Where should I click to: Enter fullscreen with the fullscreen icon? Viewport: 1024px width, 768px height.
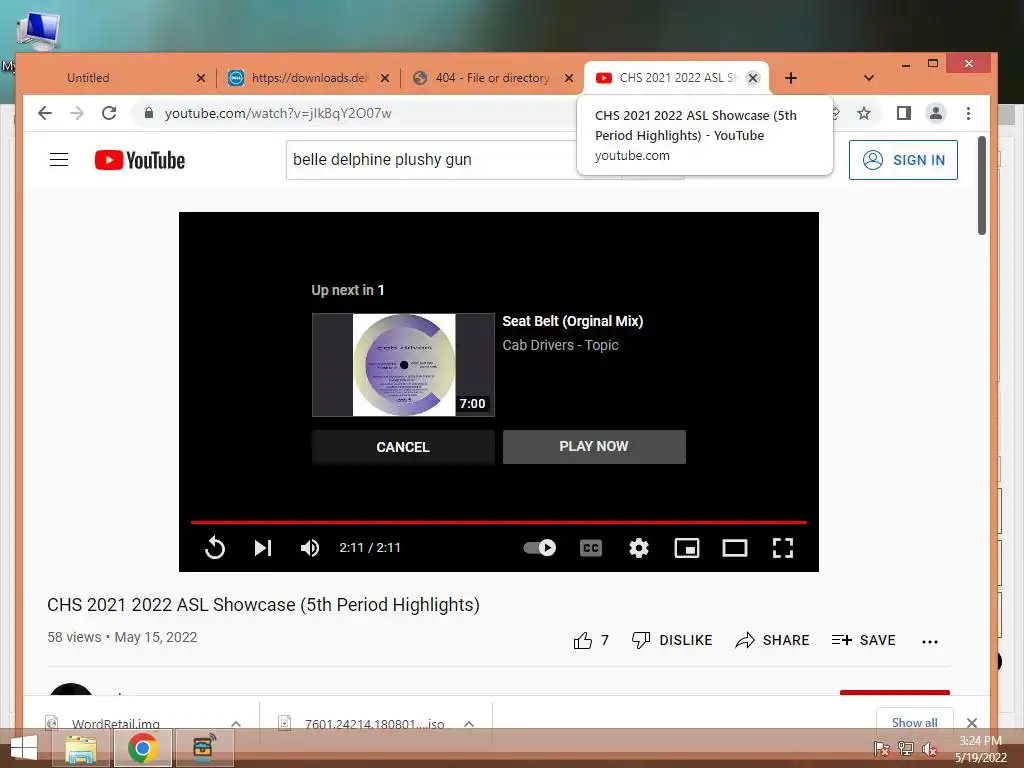point(782,548)
